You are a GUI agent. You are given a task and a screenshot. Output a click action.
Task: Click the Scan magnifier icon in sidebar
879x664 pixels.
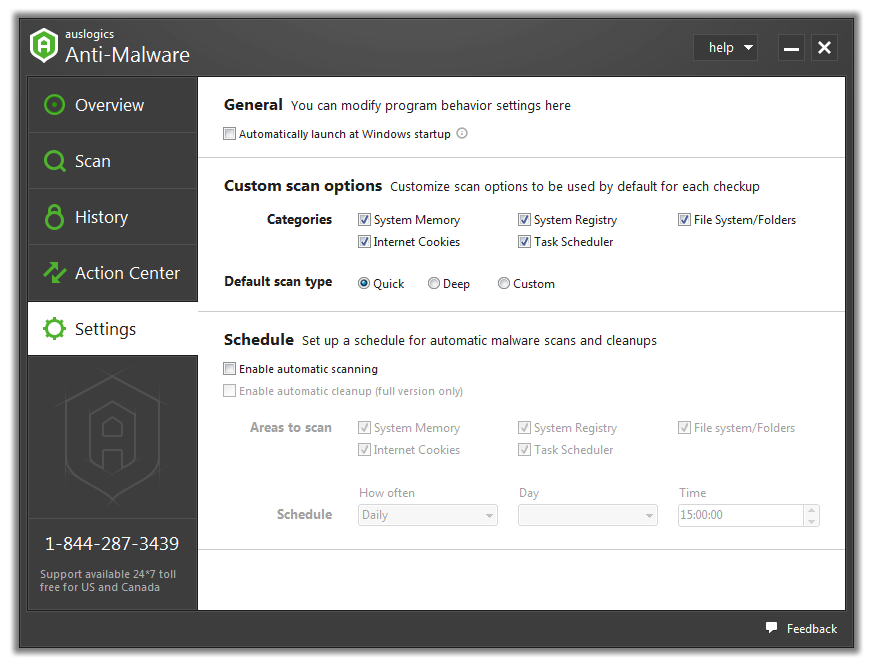[x=54, y=161]
